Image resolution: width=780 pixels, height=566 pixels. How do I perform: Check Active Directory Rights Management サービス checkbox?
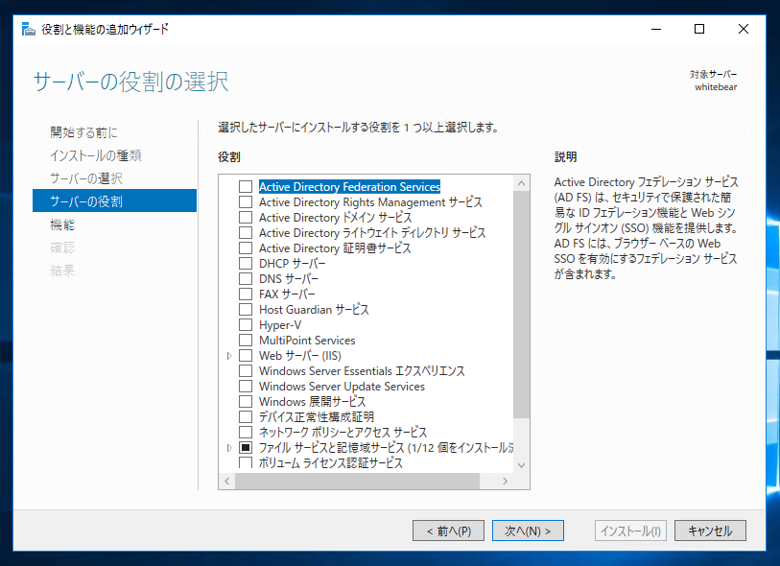coord(245,202)
